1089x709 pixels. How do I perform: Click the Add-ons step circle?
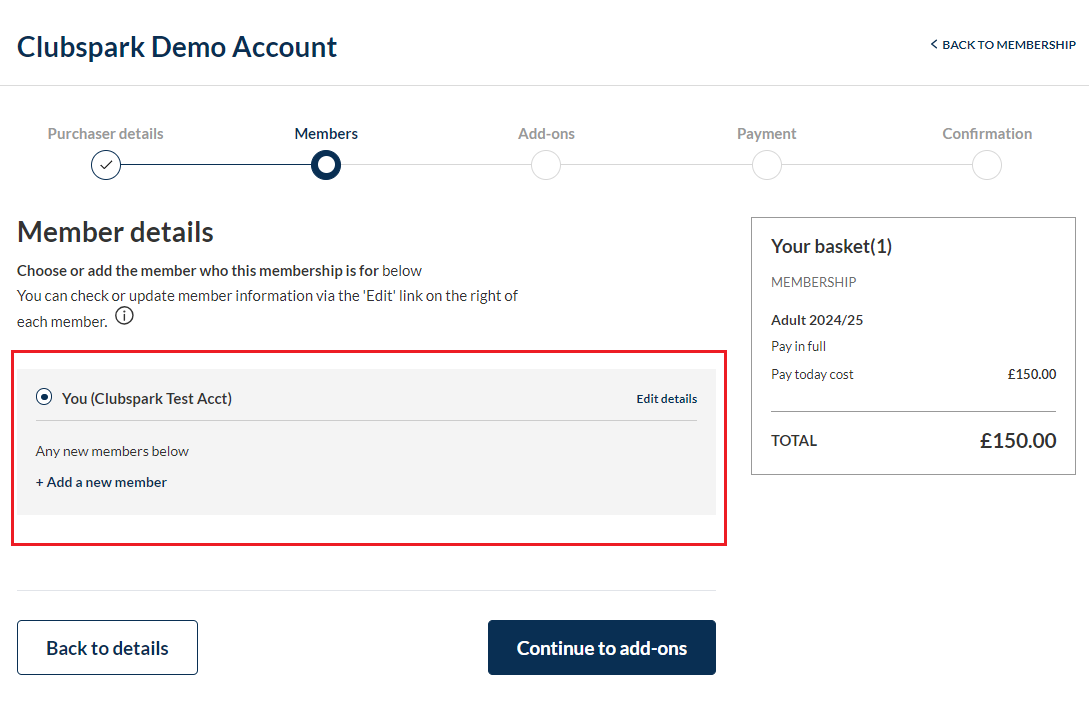click(546, 165)
